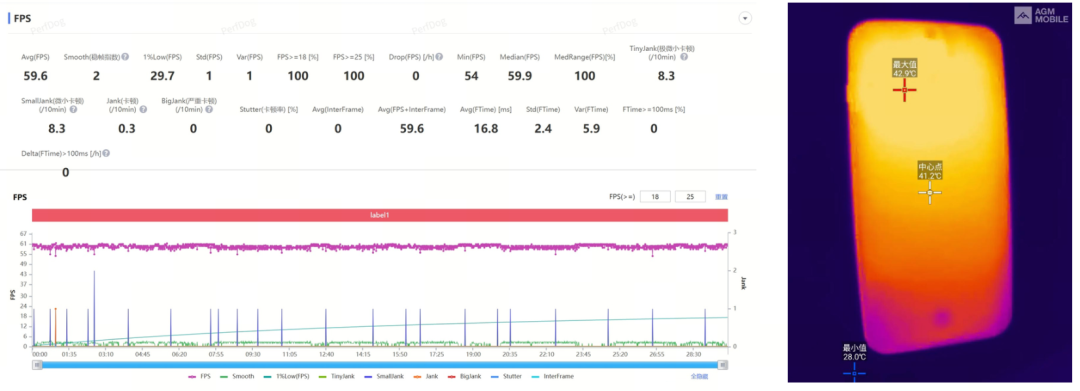Viewport: 1080px width, 391px height.
Task: Show TinyJank (/10min) help tooltip icon
Action: pyautogui.click(x=683, y=57)
